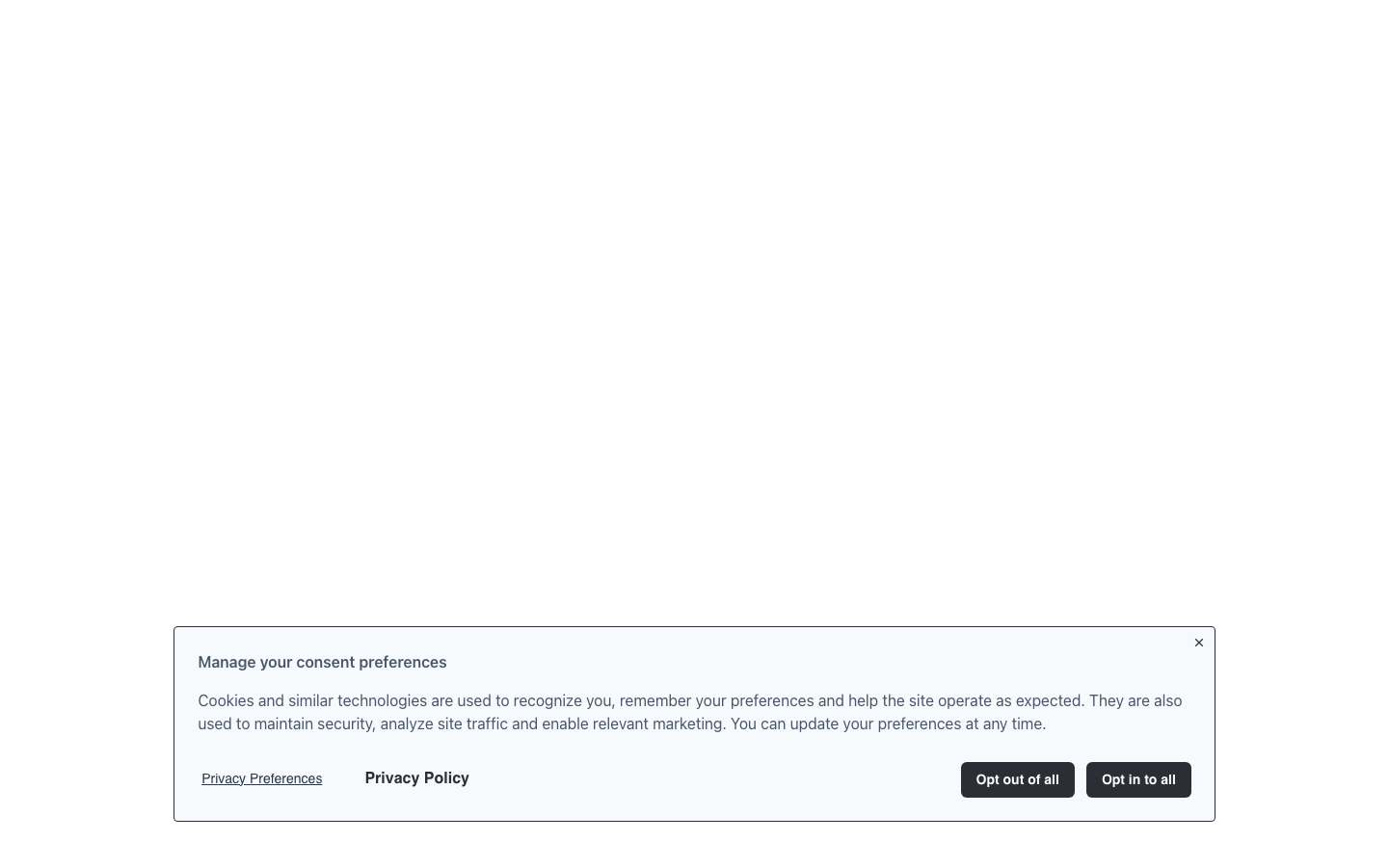Viewport: 1389px width, 868px height.
Task: Dismiss the cookie banner with the X icon
Action: pyautogui.click(x=1198, y=643)
